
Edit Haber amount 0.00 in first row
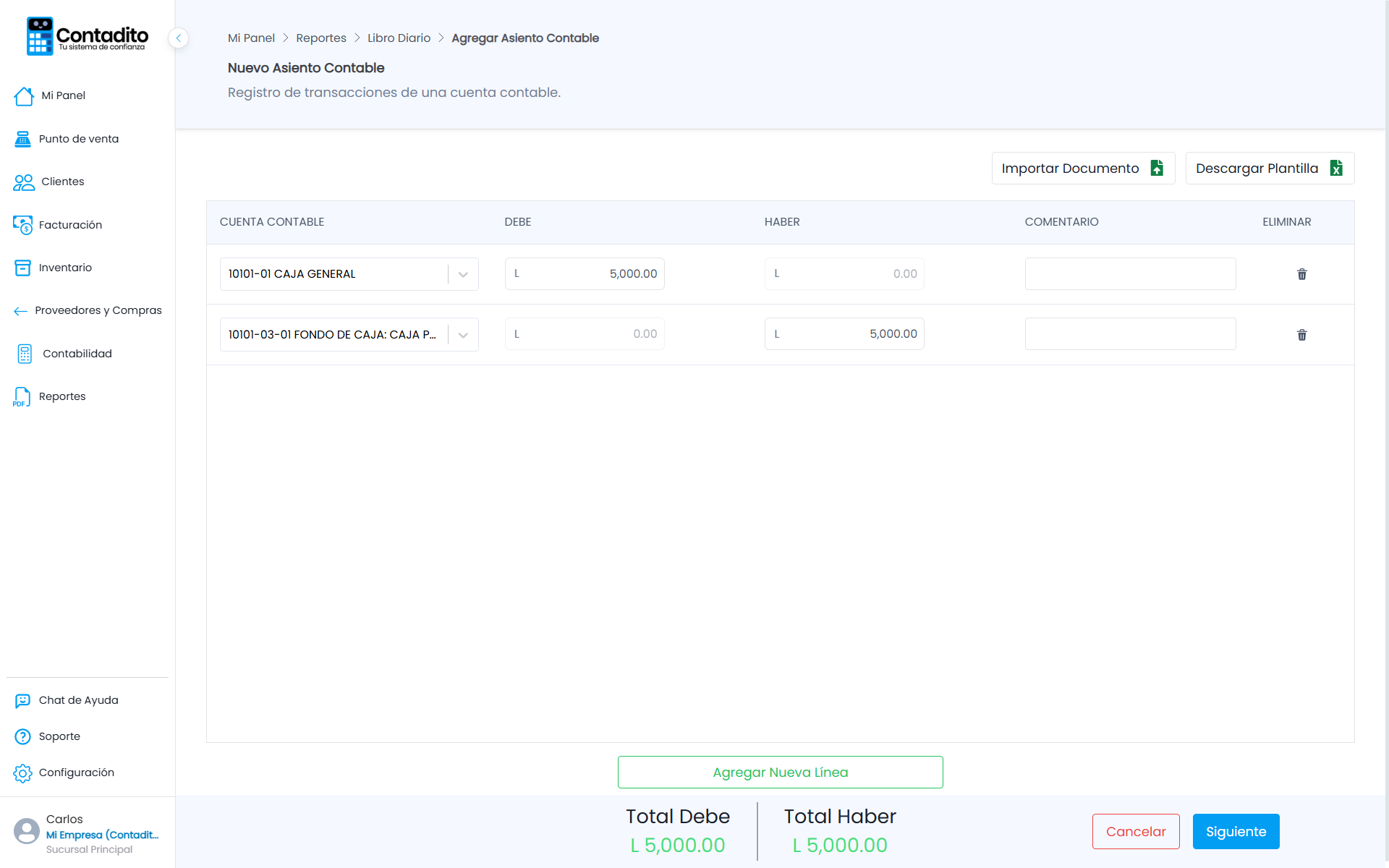coord(844,273)
